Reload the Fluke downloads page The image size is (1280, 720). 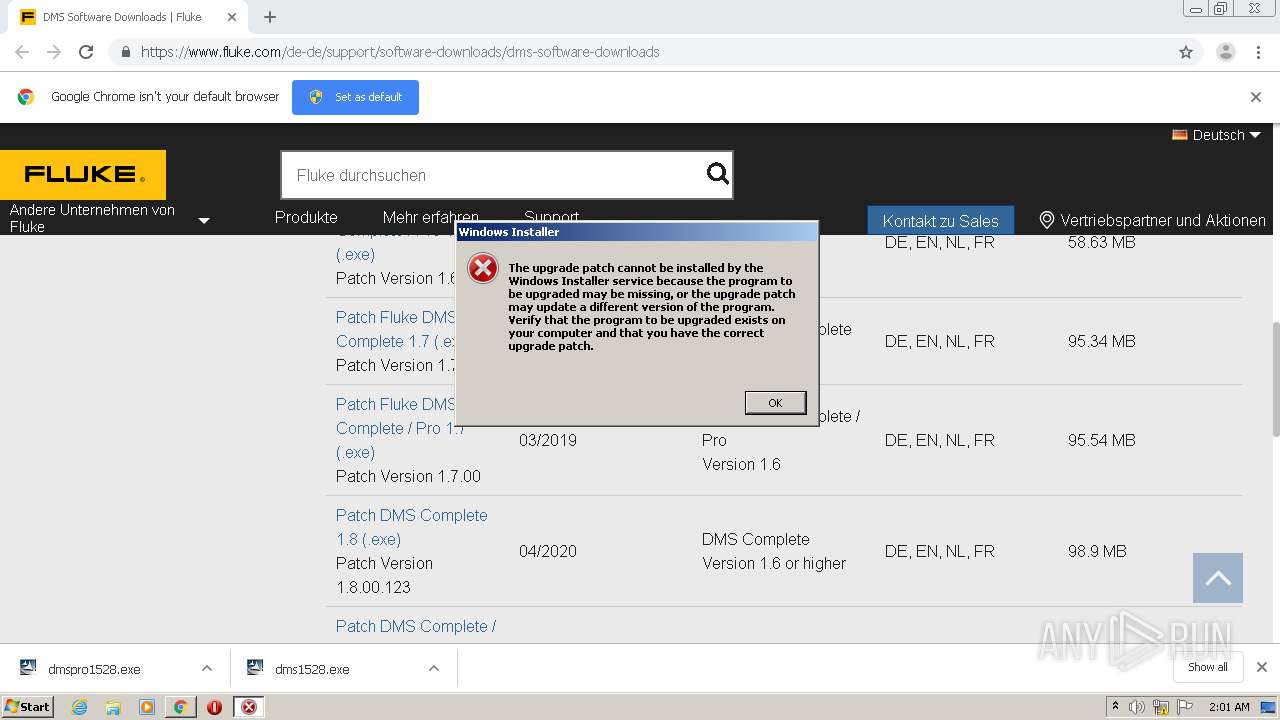coord(86,52)
